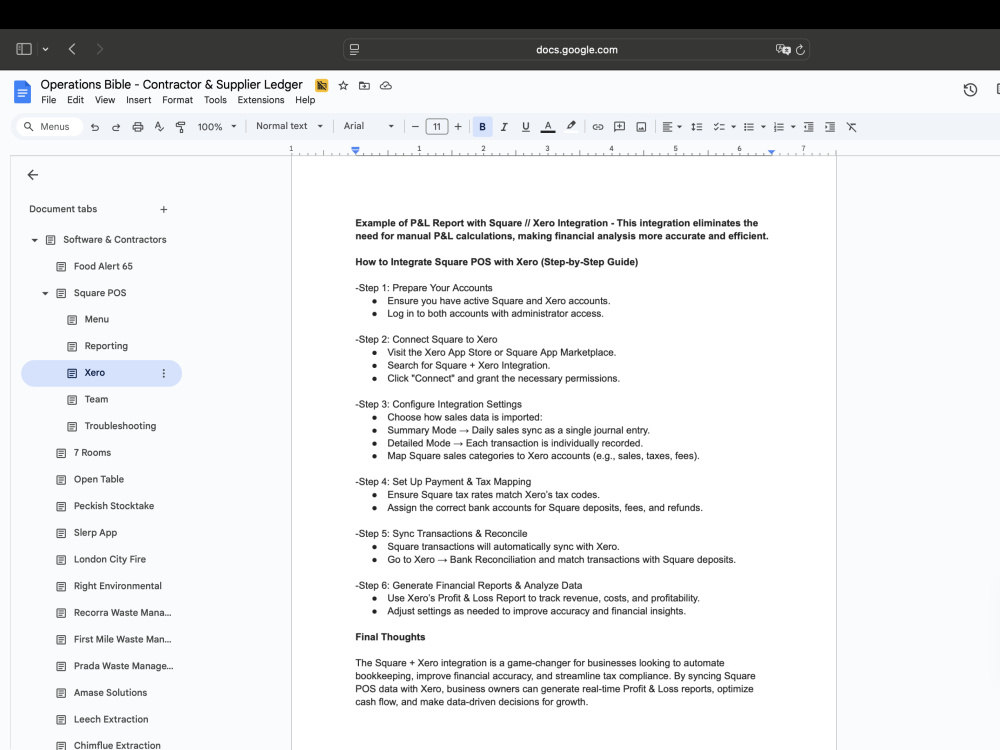The image size is (1000, 750).
Task: Open the London City Fire tab
Action: pos(110,559)
